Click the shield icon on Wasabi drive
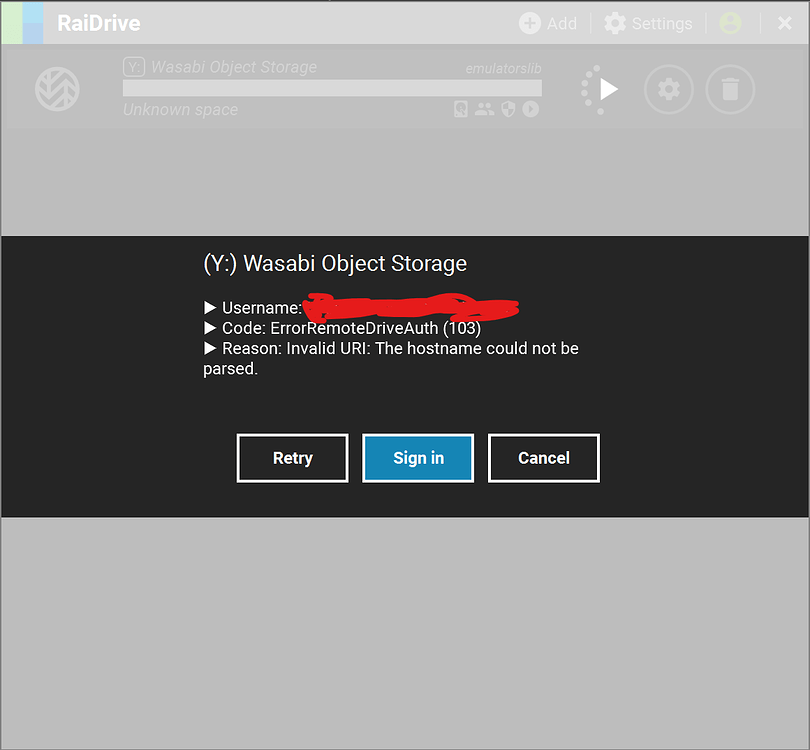 point(508,109)
